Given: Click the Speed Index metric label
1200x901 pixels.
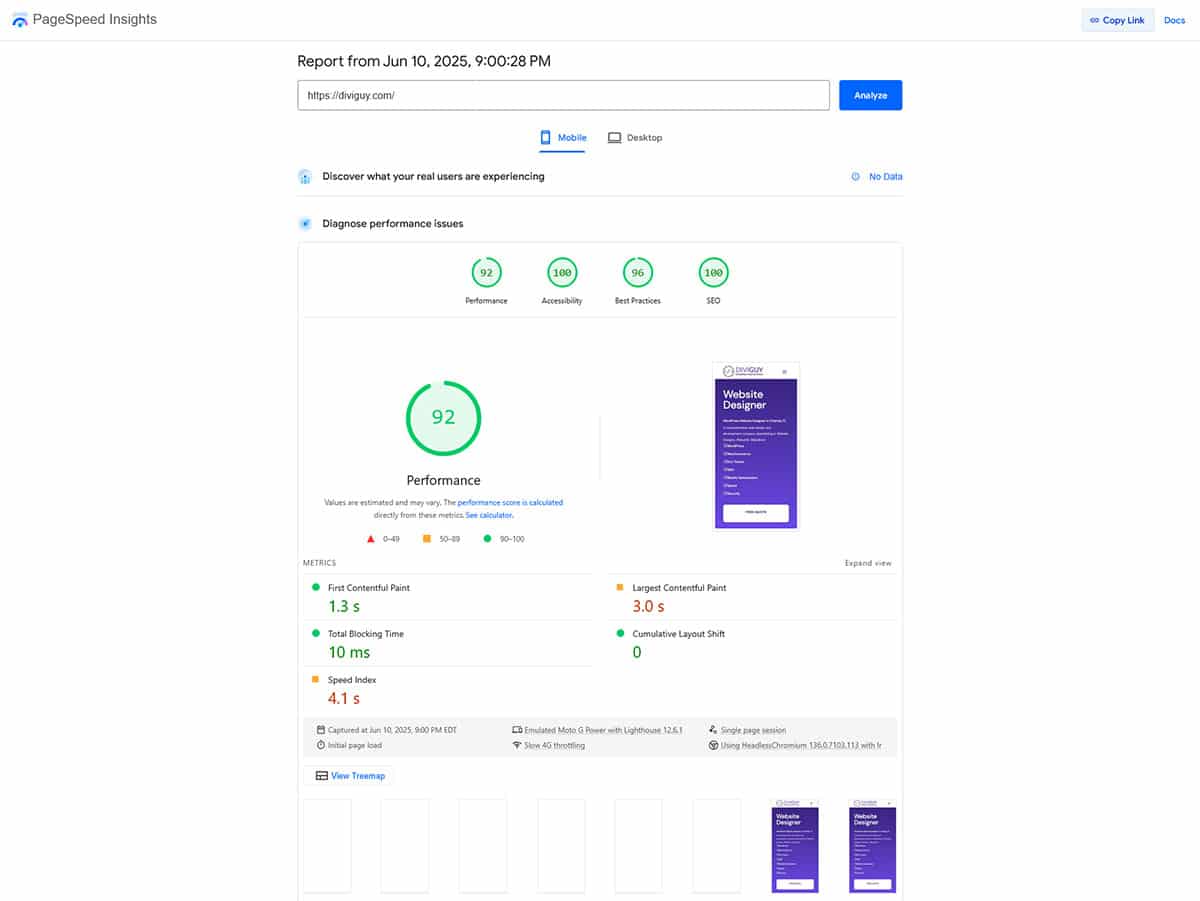Looking at the screenshot, I should (350, 680).
